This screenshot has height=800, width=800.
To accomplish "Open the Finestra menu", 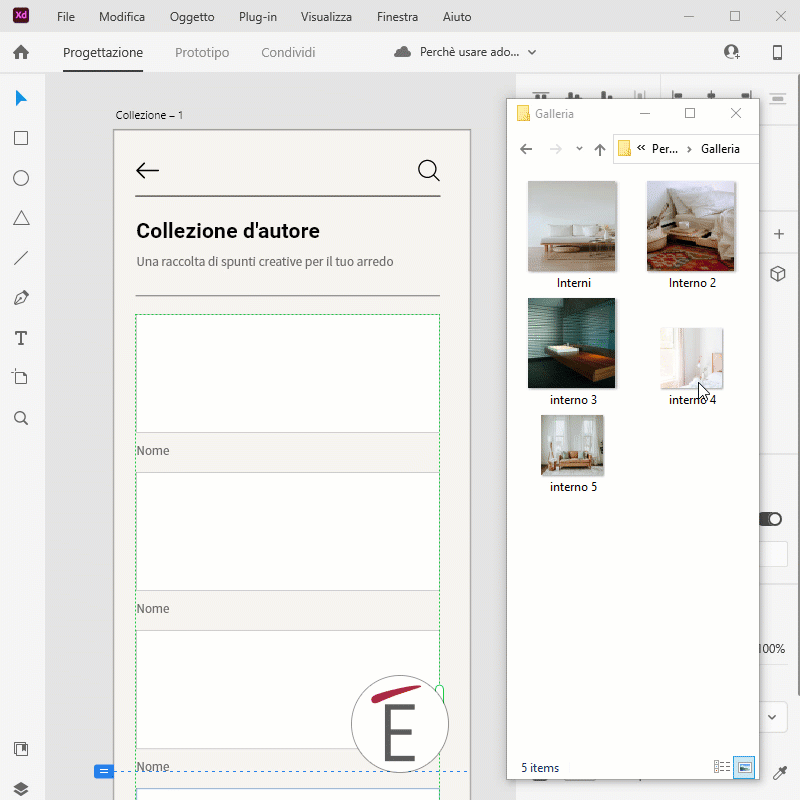I will (x=397, y=17).
